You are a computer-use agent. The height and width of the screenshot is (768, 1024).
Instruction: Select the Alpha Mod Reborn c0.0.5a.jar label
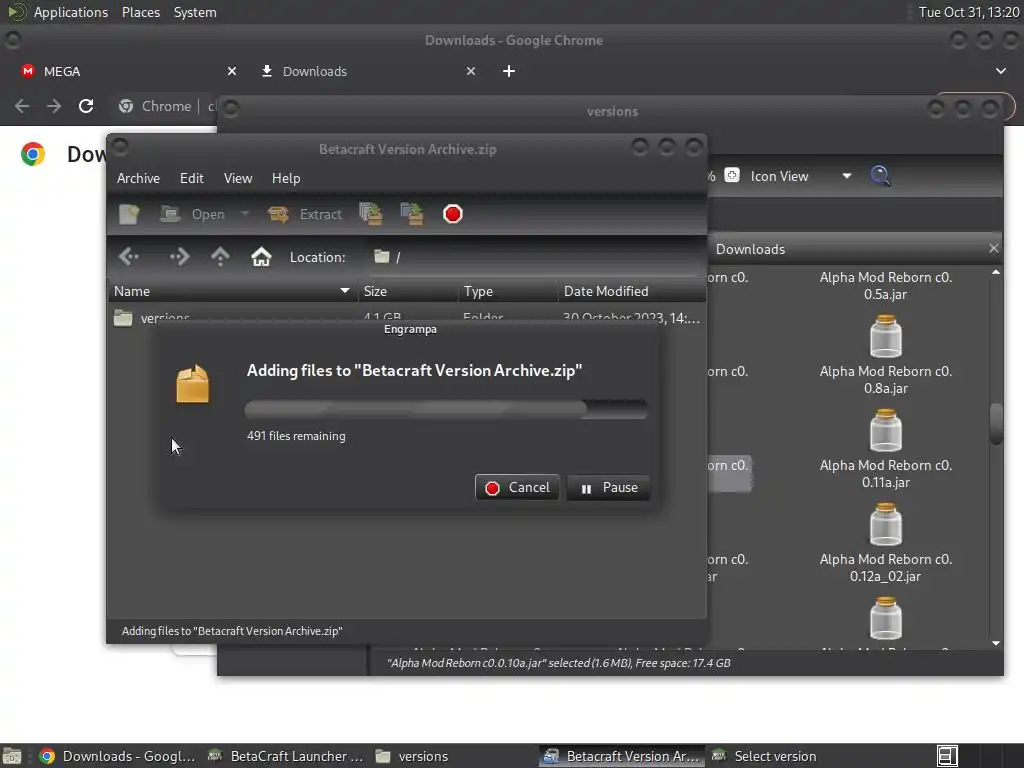coord(886,285)
